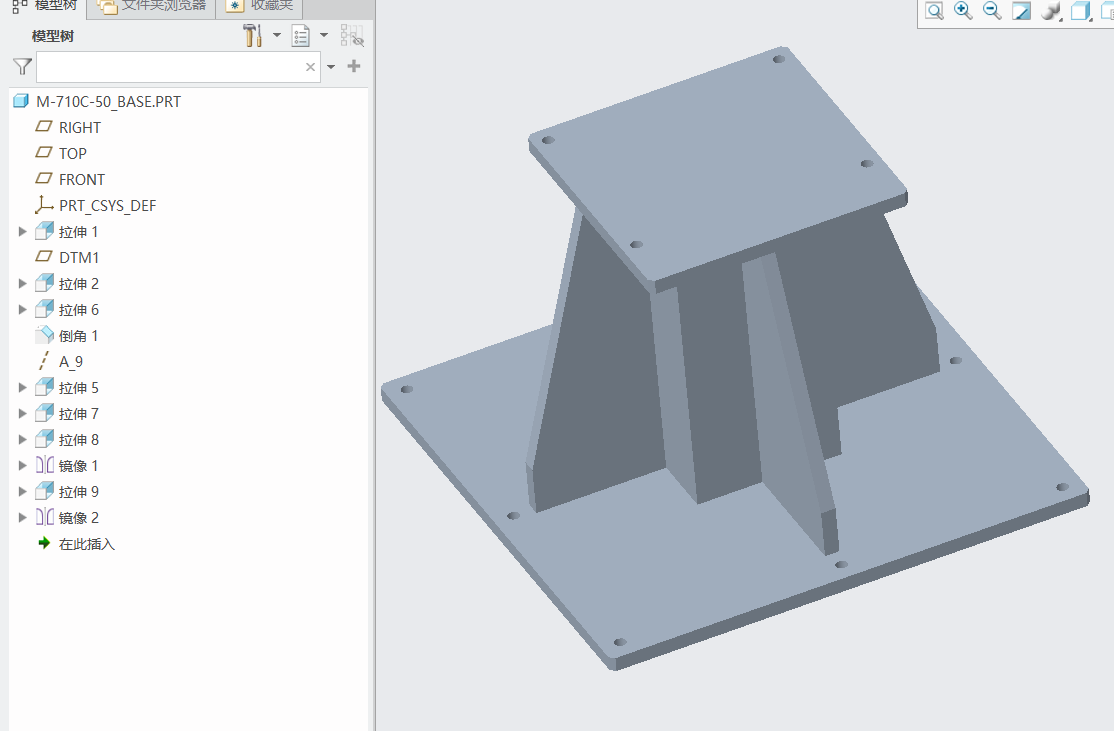Screen dimensions: 1114x731
Task: Open the settings dropdown arrow beside hammer icon
Action: [x=276, y=35]
